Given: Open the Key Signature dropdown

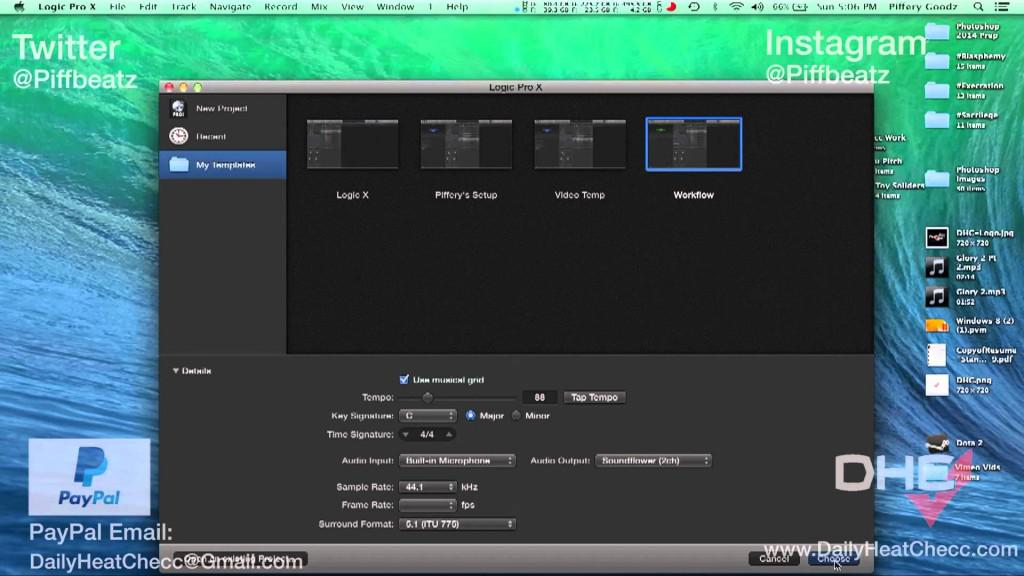Looking at the screenshot, I should (425, 415).
